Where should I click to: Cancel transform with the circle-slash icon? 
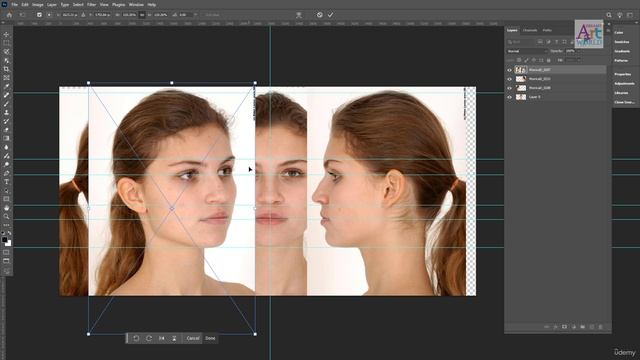[x=320, y=15]
